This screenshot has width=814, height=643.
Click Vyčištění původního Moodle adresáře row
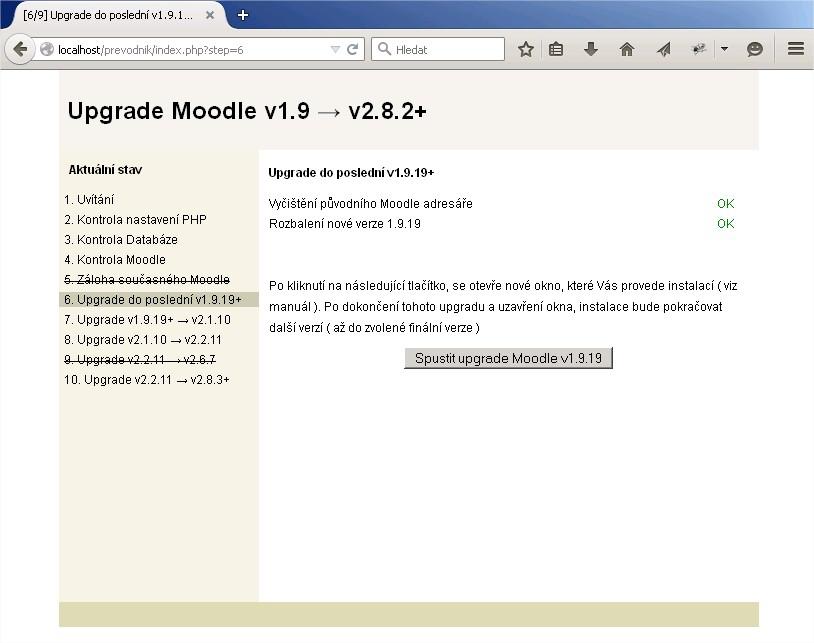pyautogui.click(x=501, y=203)
